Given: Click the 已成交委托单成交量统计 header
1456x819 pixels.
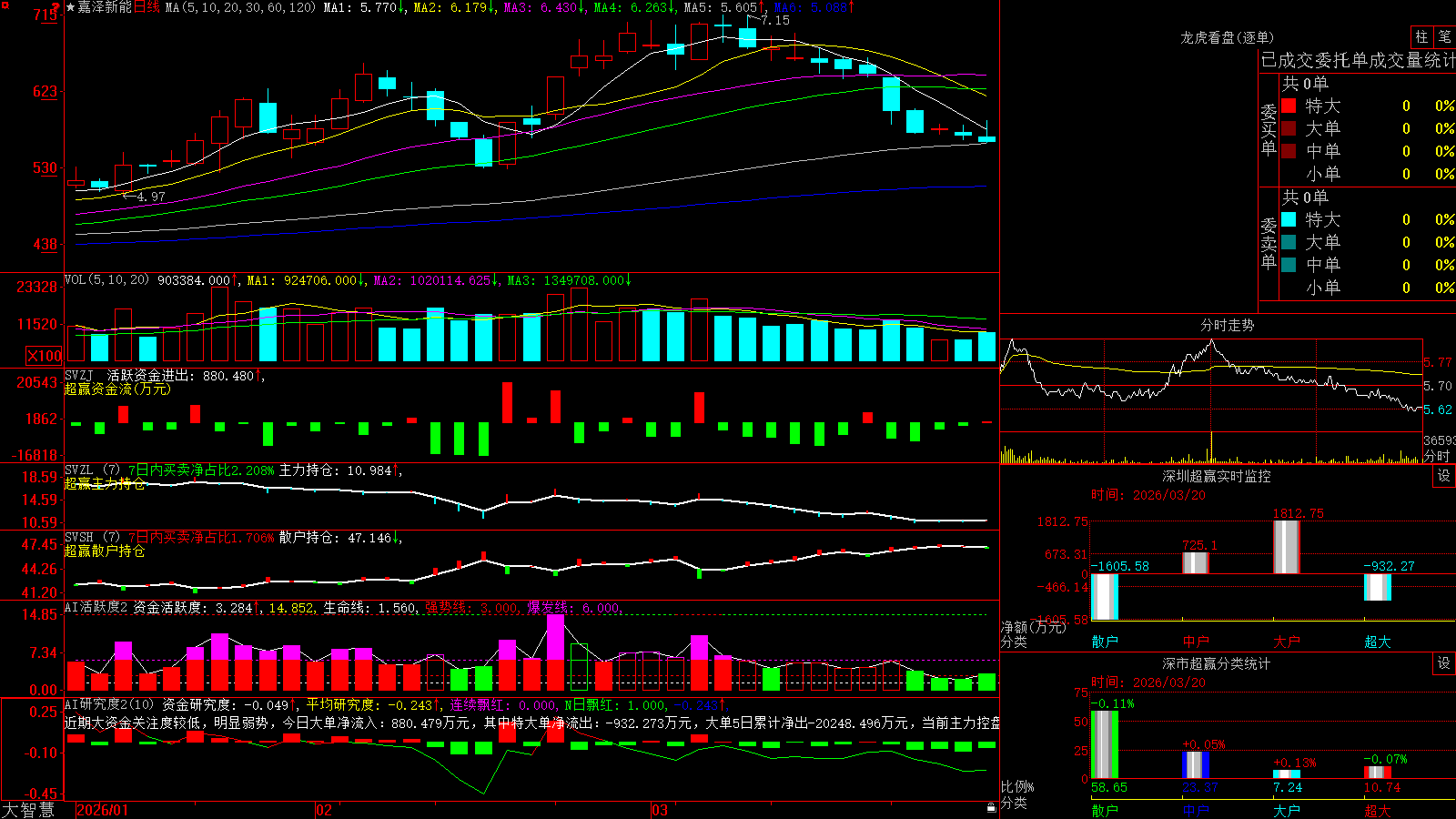Looking at the screenshot, I should [x=1358, y=60].
